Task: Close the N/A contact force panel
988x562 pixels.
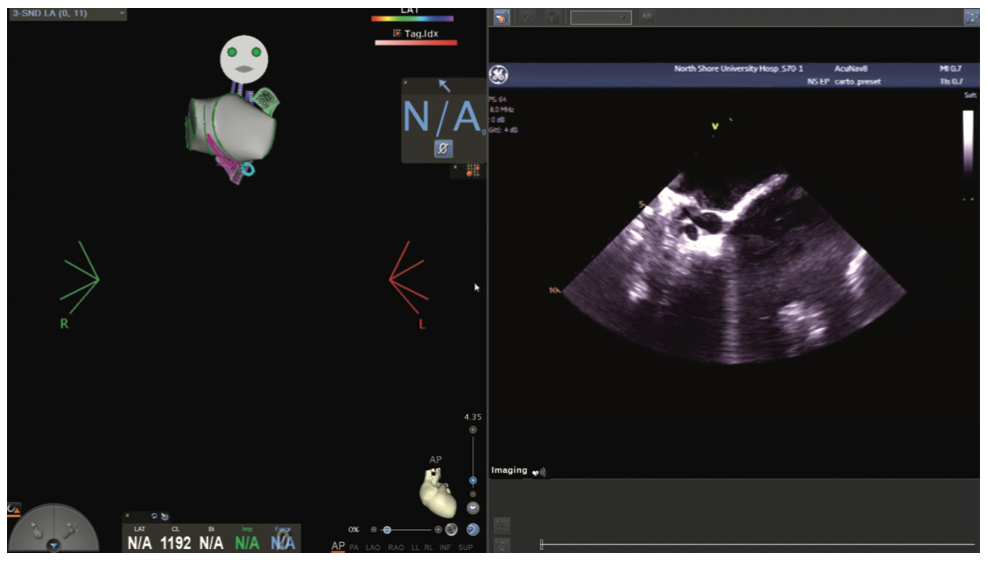Action: coord(406,83)
